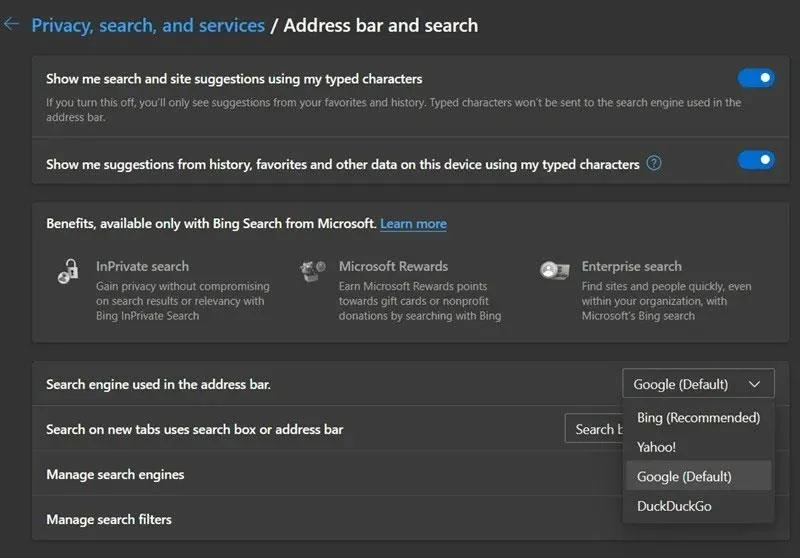This screenshot has height=558, width=800.
Task: Click the back arrow icon
Action: pyautogui.click(x=10, y=23)
